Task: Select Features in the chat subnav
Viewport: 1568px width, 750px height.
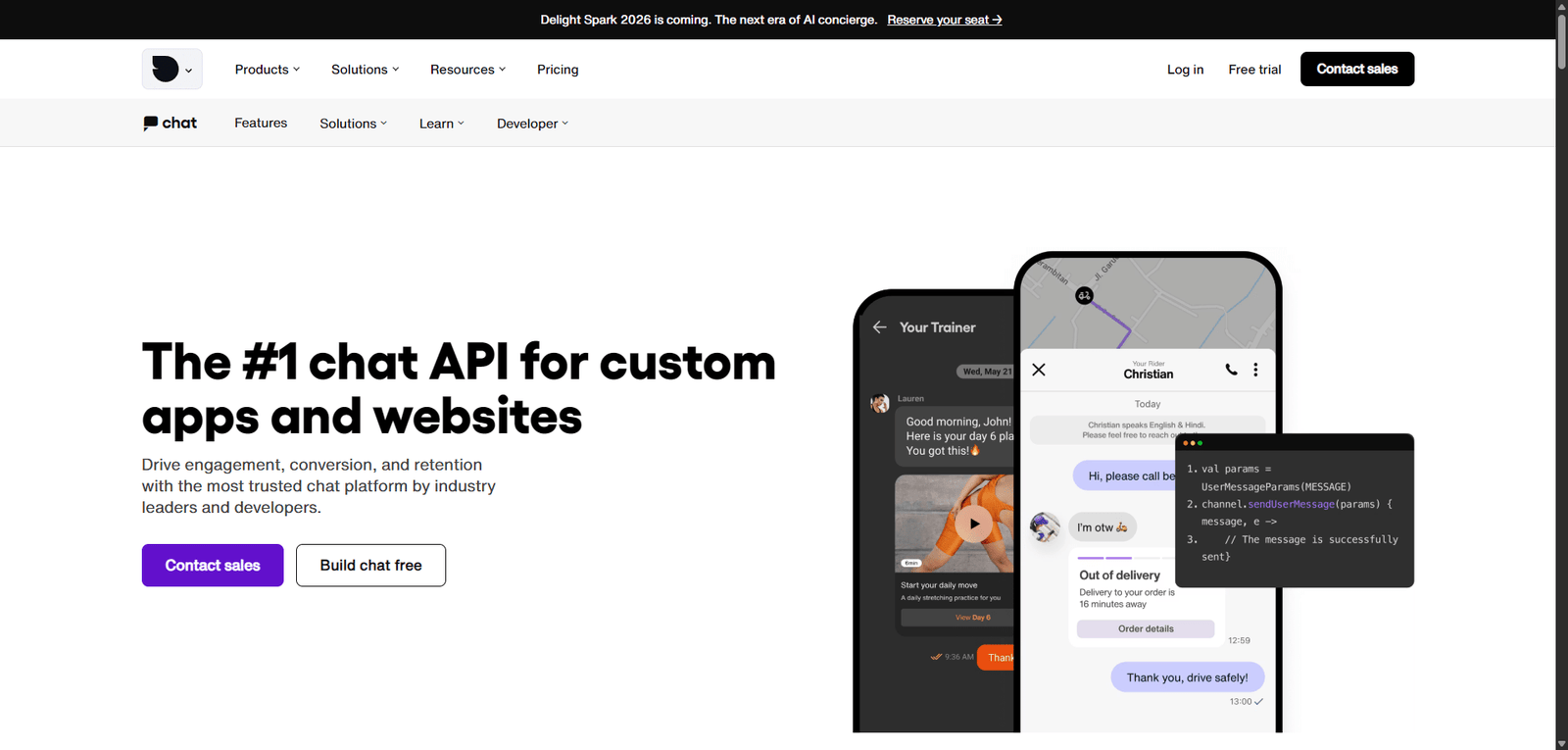Action: point(261,124)
